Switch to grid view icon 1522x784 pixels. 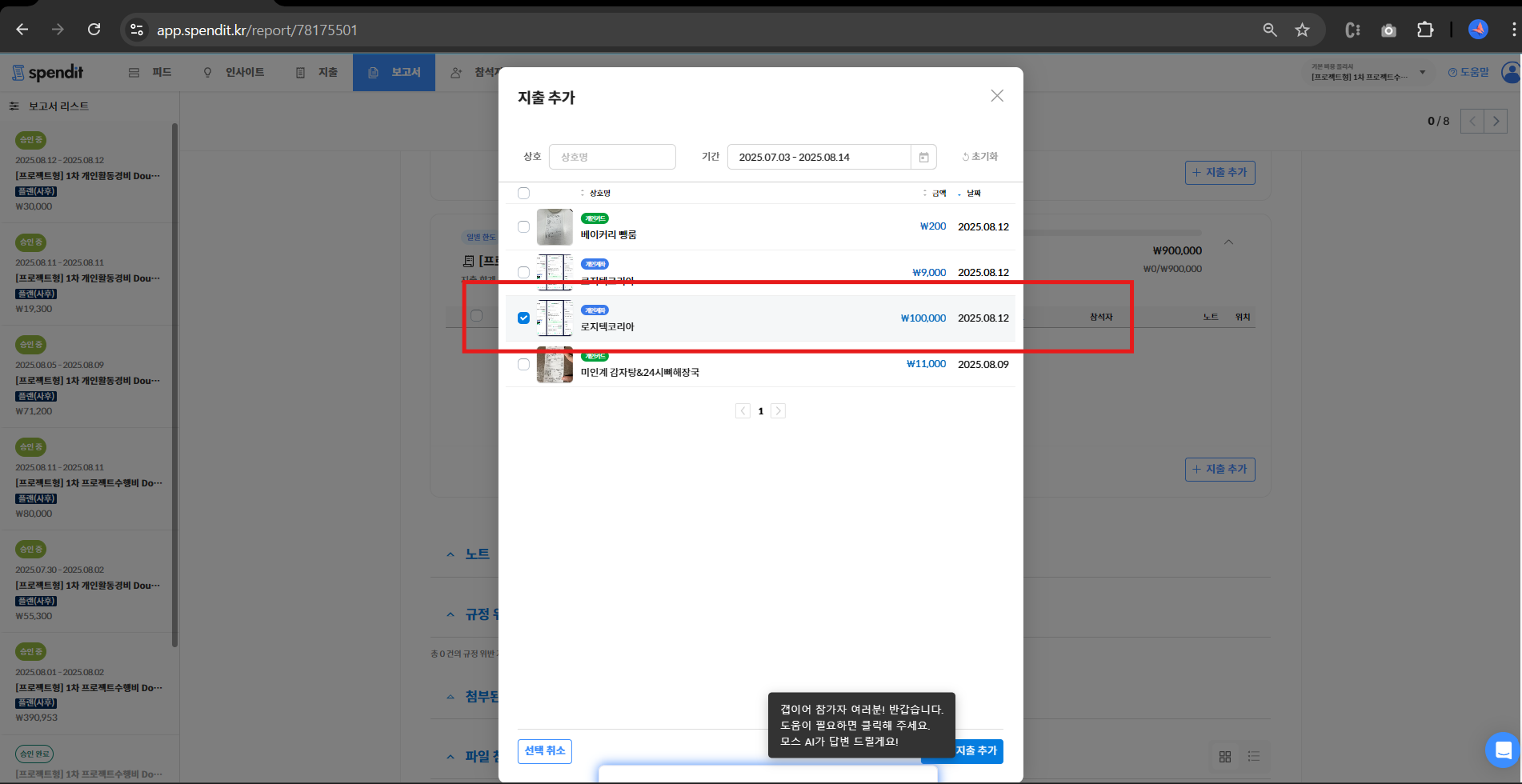click(x=1225, y=756)
